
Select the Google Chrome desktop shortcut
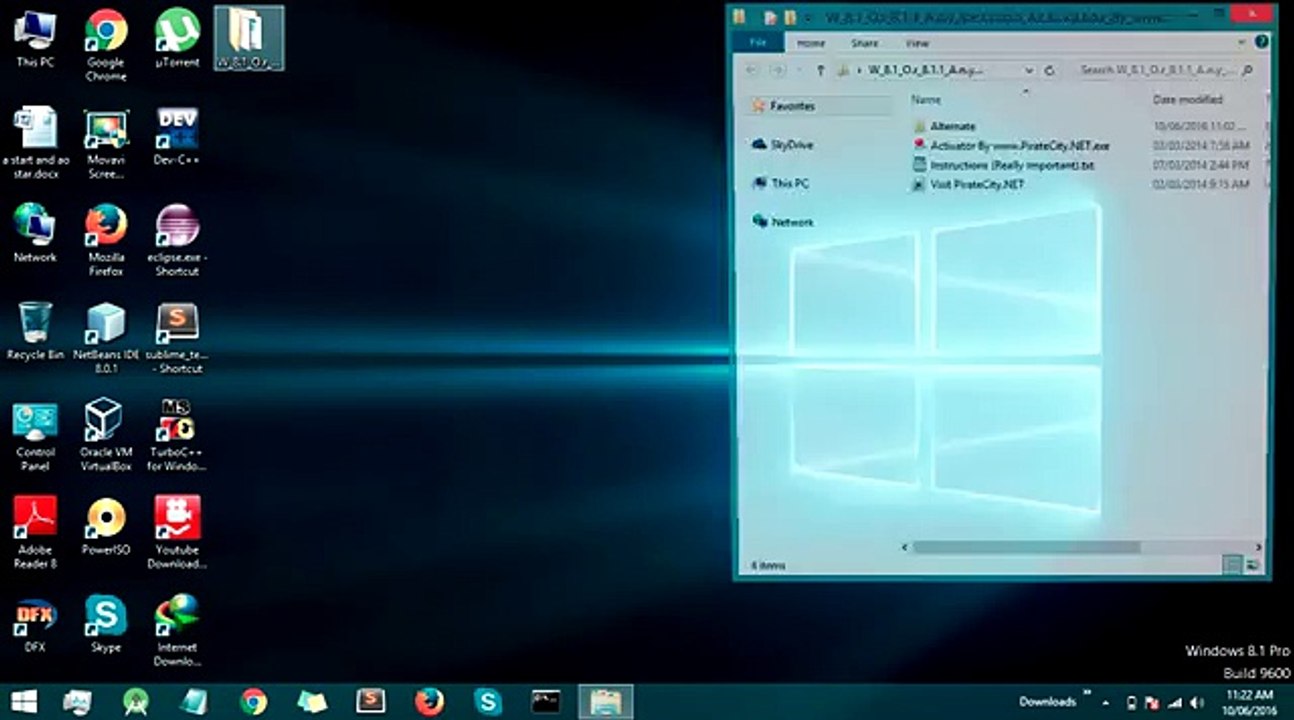[x=106, y=45]
